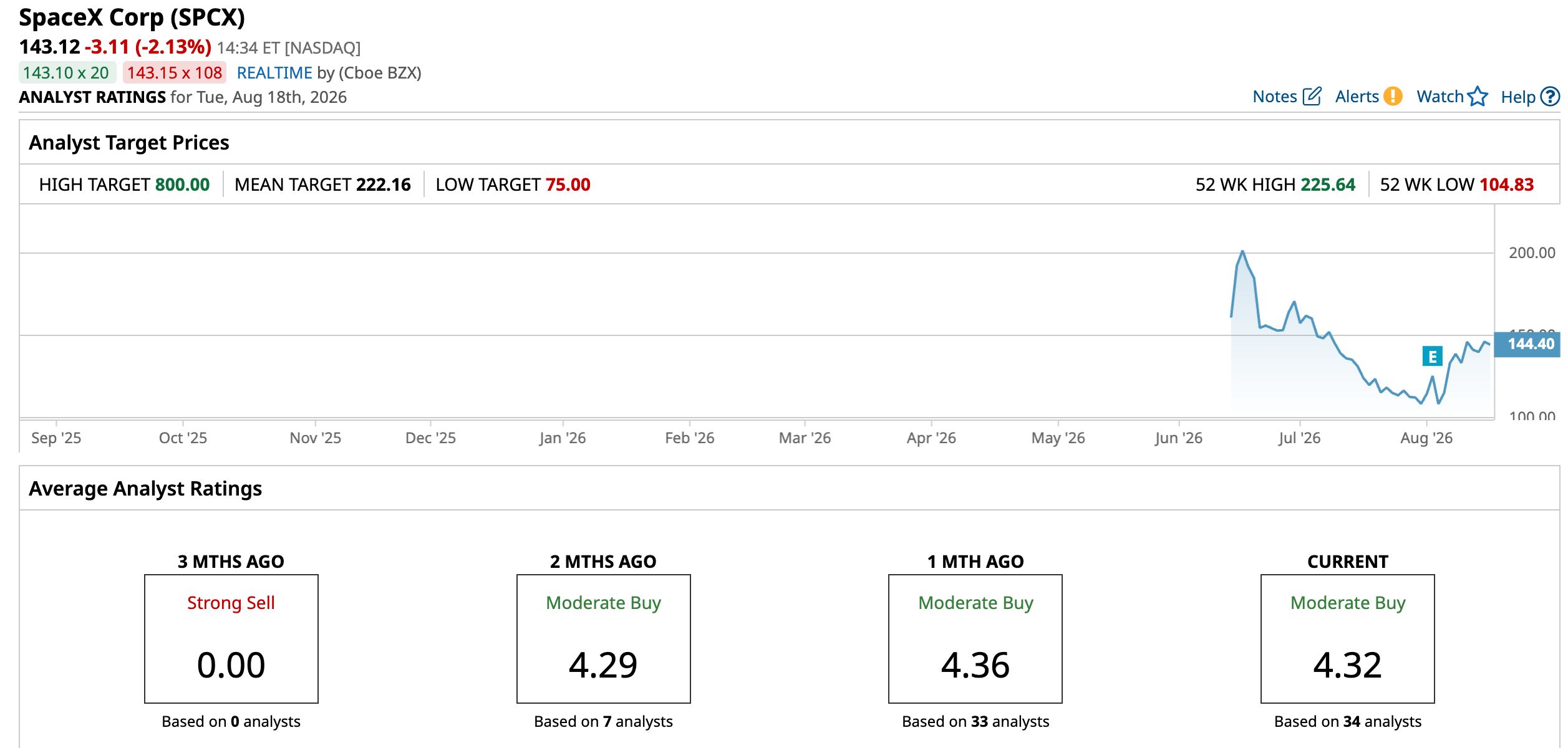
Task: Click the earnings E marker on chart
Action: click(x=1433, y=357)
